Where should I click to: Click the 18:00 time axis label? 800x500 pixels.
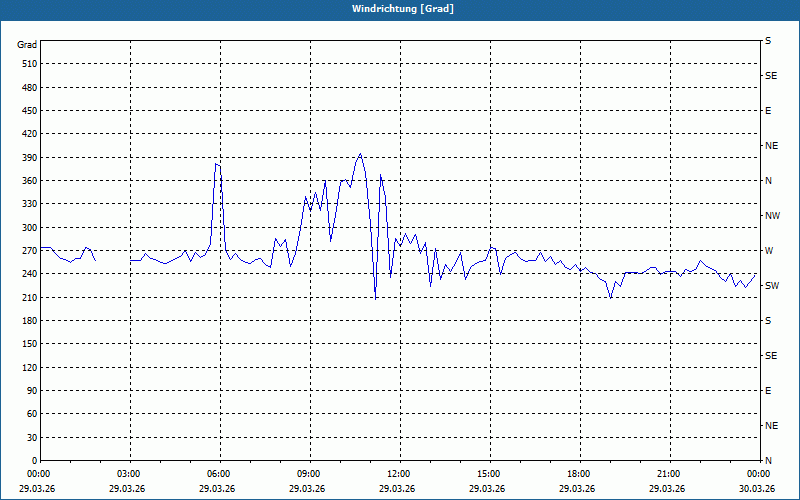click(579, 473)
